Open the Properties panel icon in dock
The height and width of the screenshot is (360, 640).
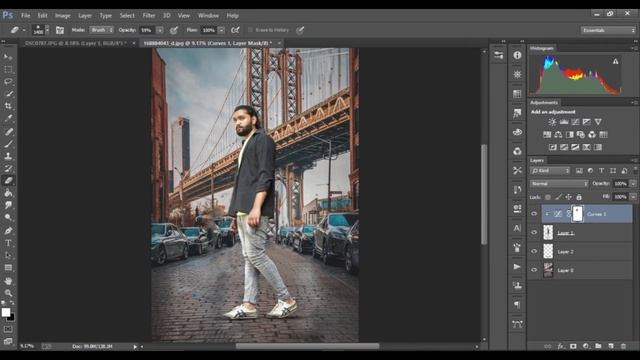(498, 55)
